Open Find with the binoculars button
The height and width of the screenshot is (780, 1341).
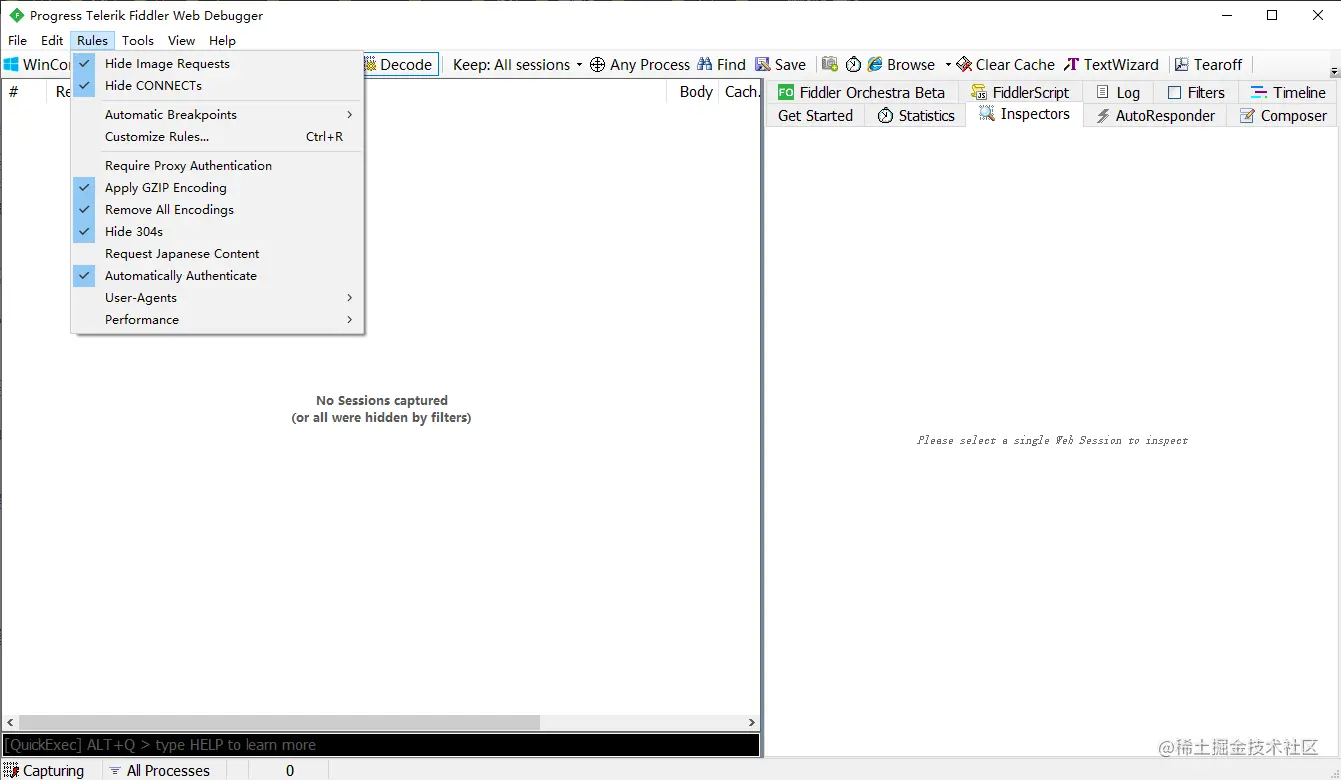[x=722, y=65]
